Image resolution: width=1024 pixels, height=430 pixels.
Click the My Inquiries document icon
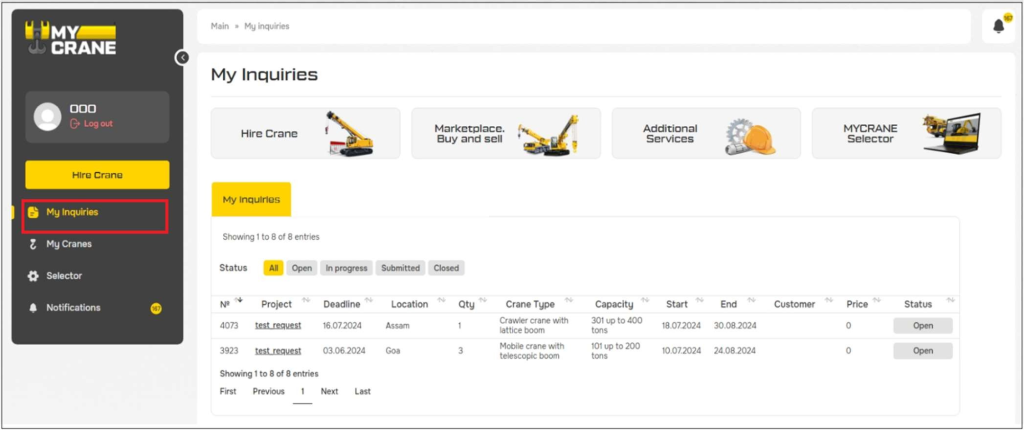33,212
